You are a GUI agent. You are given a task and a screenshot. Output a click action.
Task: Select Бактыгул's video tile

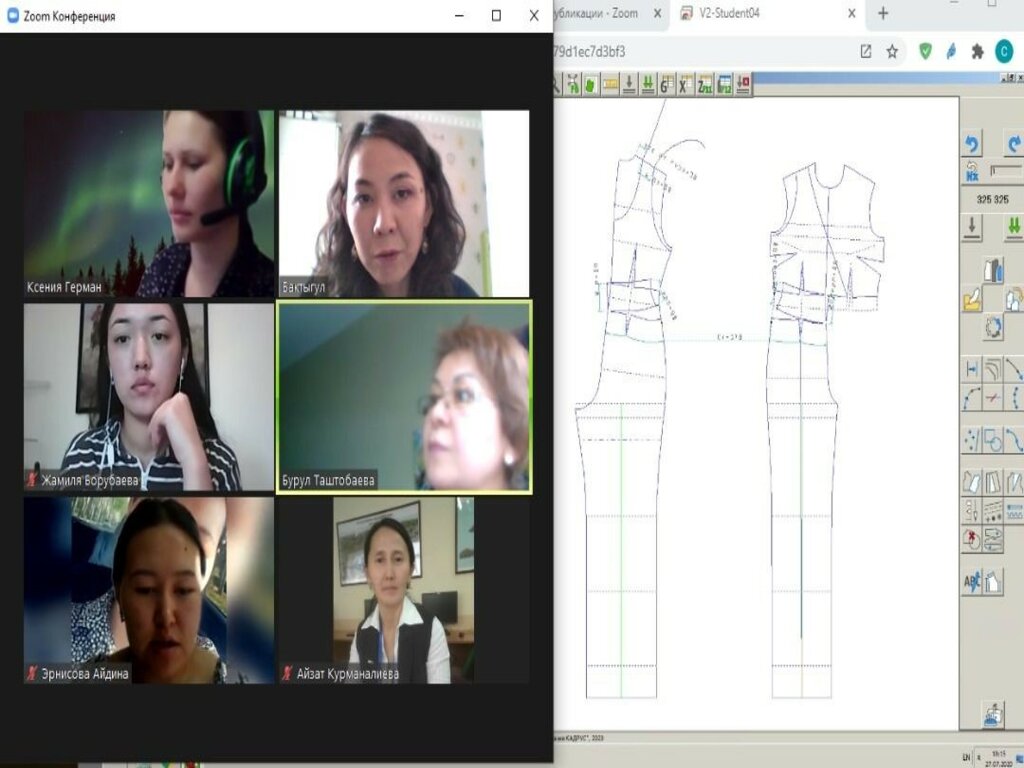pyautogui.click(x=404, y=203)
